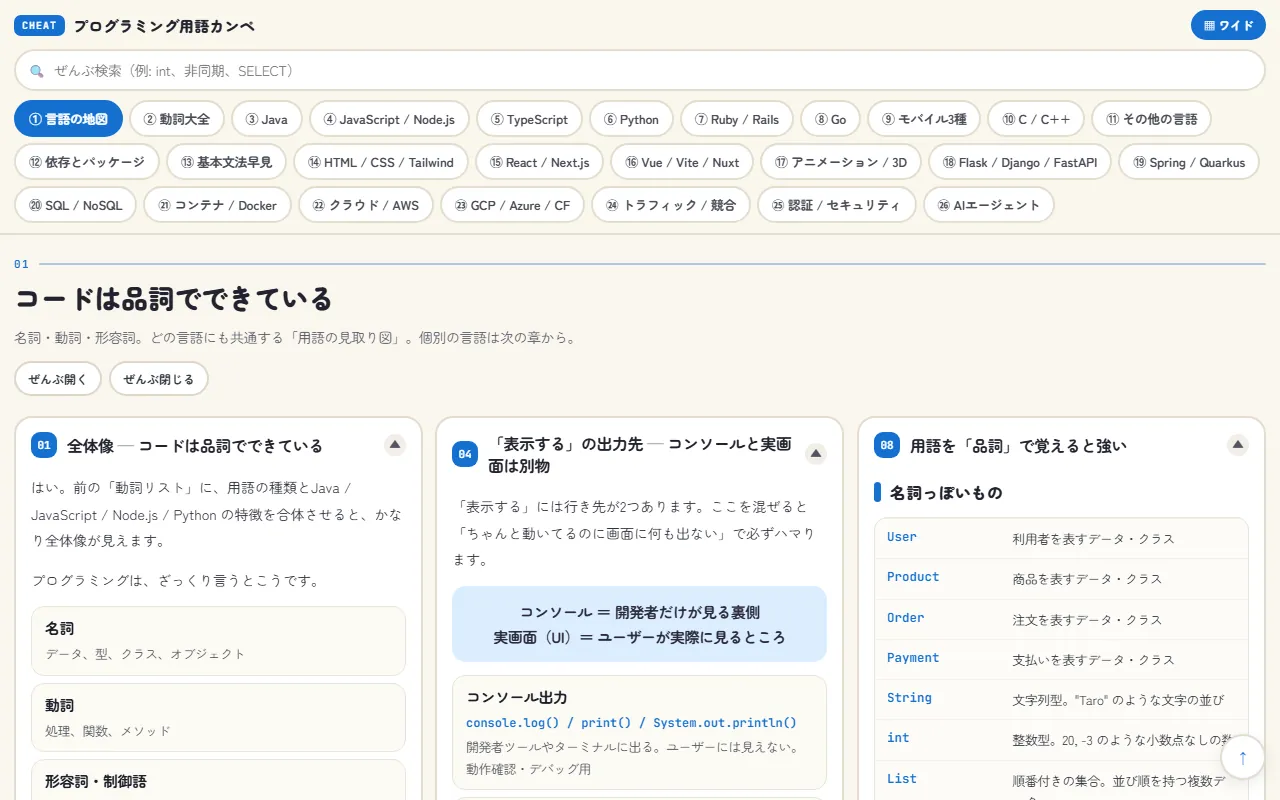Click the scroll-to-top arrow button
This screenshot has height=800, width=1280.
[x=1243, y=757]
